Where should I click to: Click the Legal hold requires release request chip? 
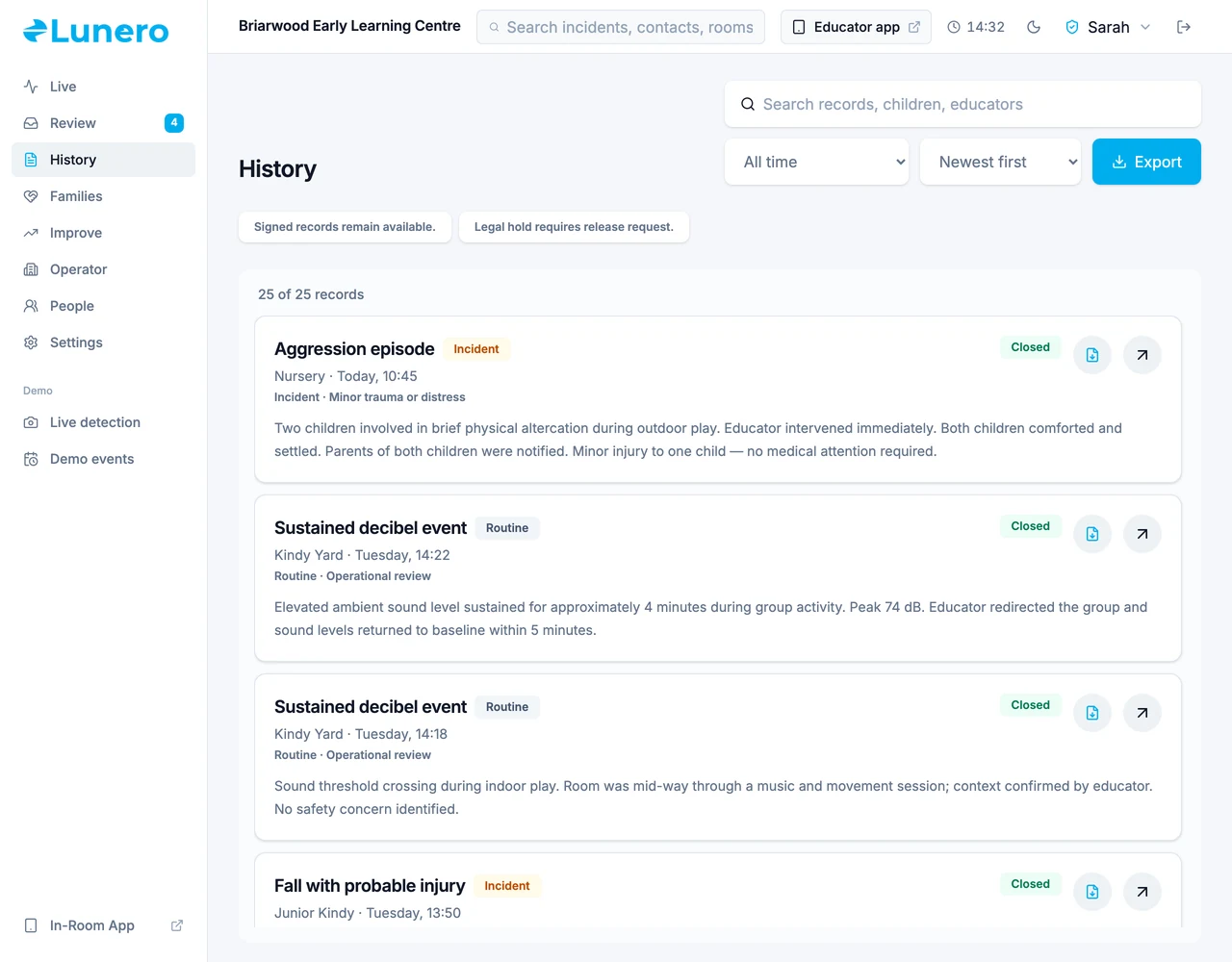[x=574, y=227]
